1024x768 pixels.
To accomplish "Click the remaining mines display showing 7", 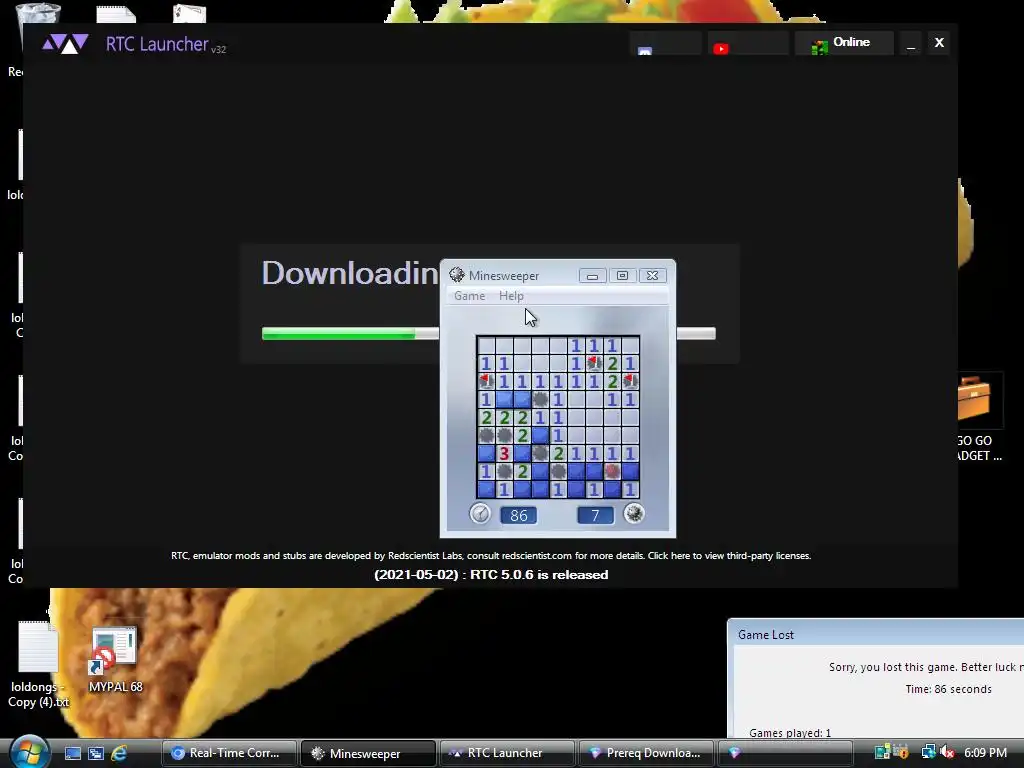I will [x=596, y=515].
